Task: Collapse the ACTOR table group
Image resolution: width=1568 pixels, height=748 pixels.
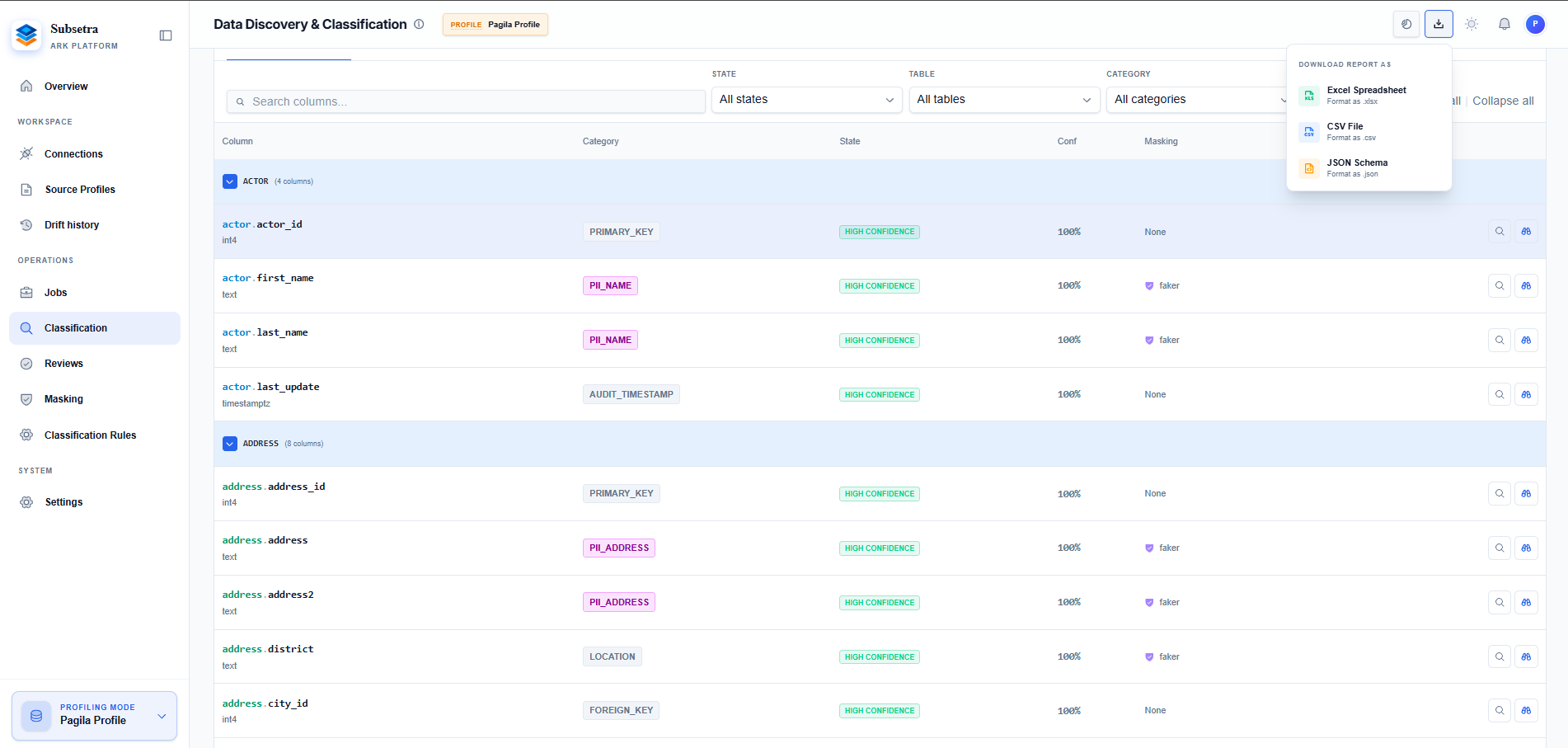Action: point(230,181)
